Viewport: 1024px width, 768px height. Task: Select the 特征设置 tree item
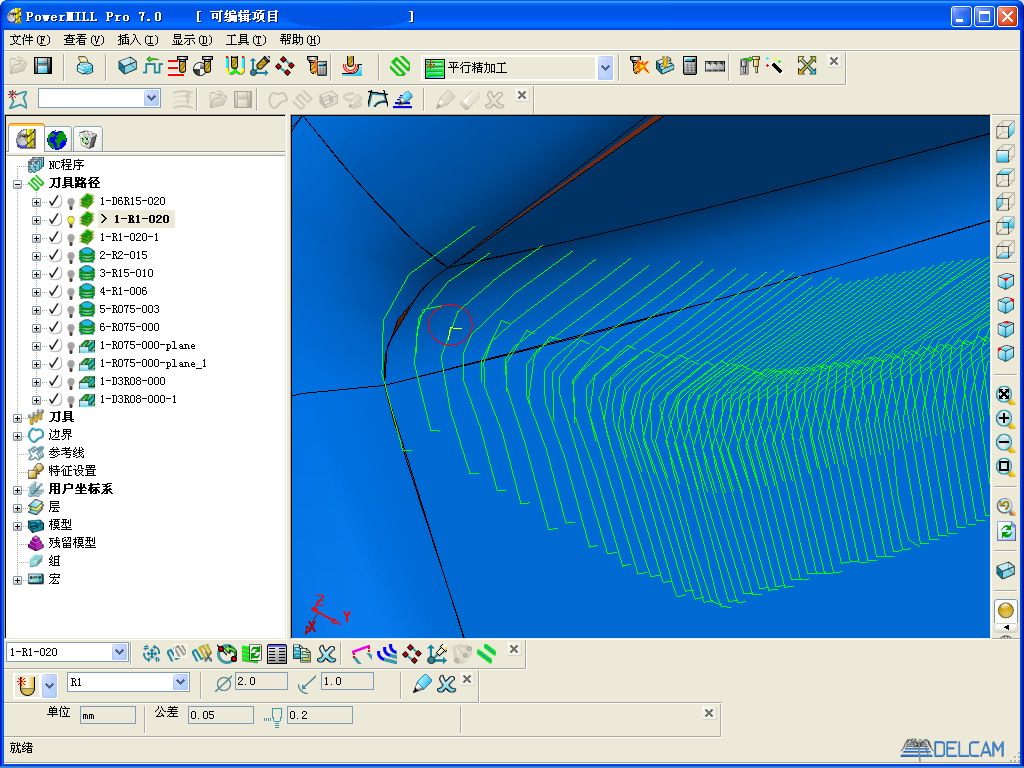click(x=72, y=472)
